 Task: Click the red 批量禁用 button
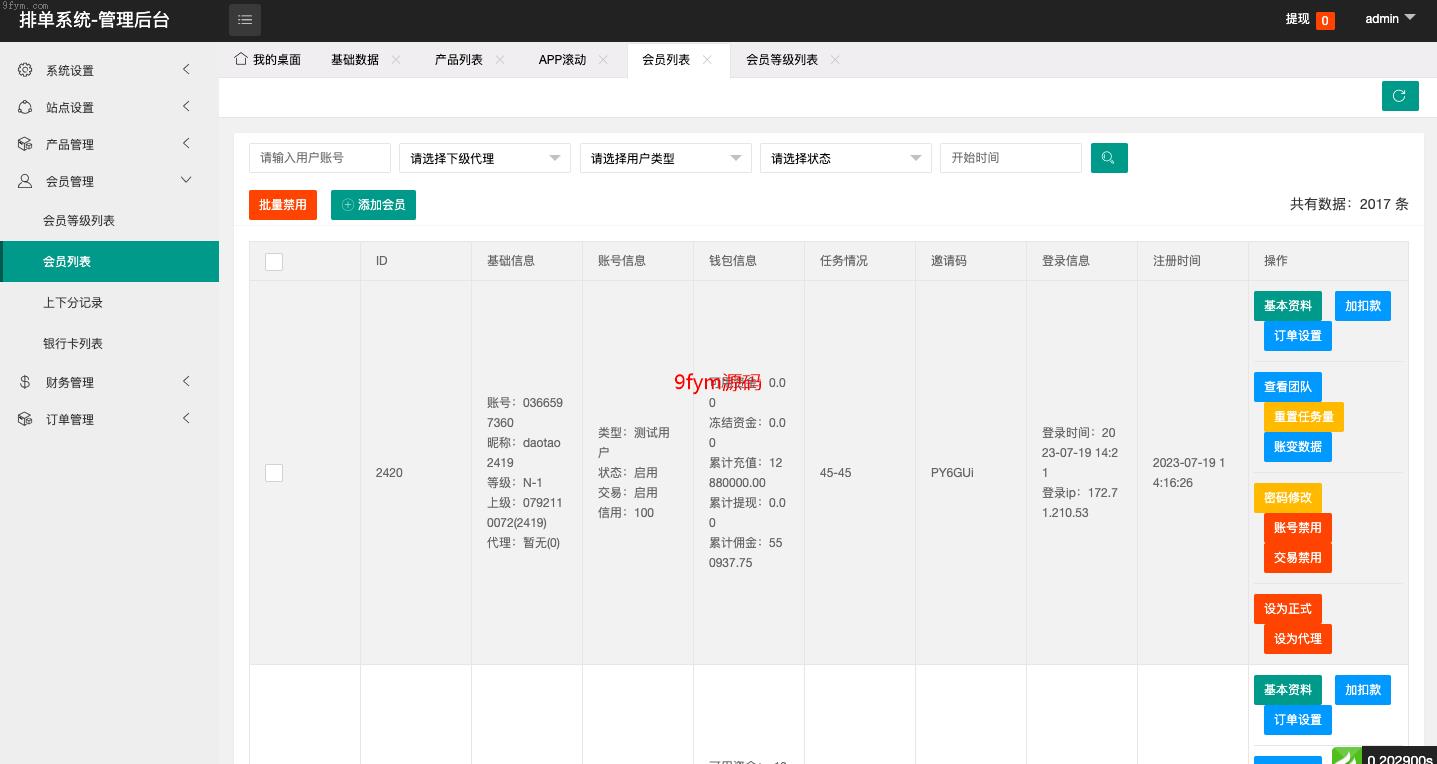pyautogui.click(x=283, y=205)
